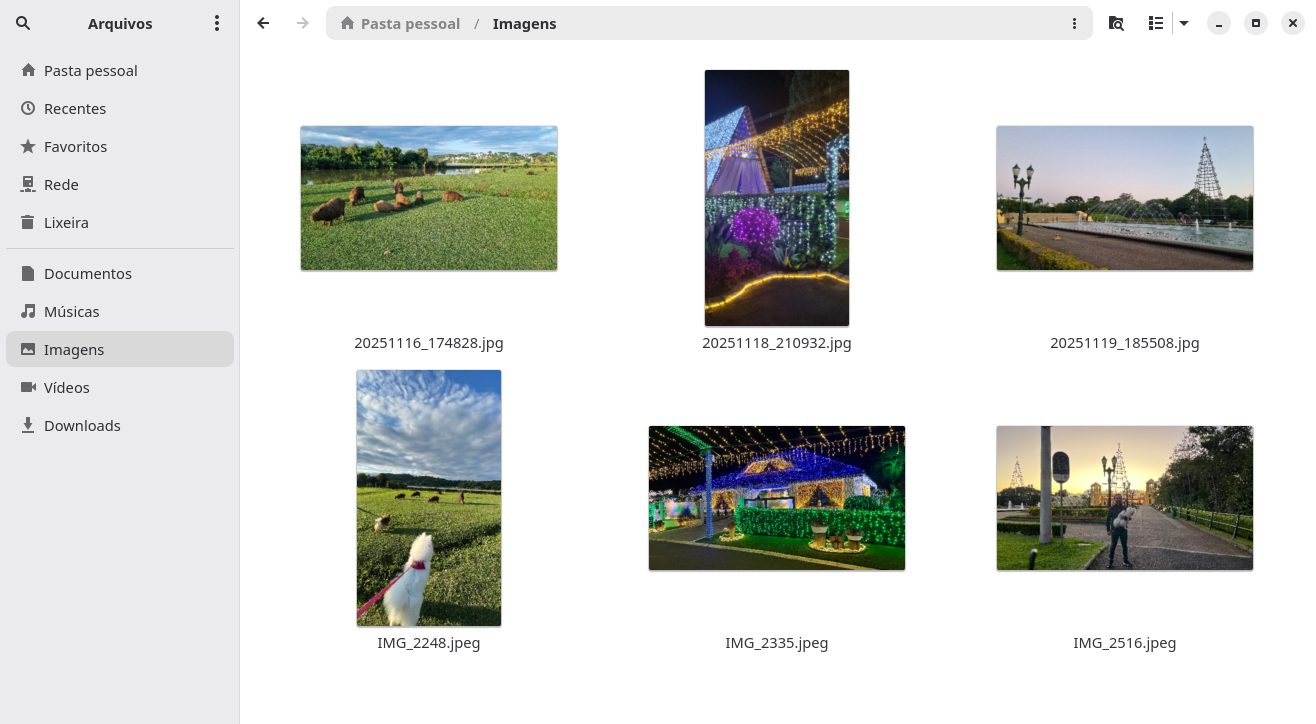Viewport: 1316px width, 724px height.
Task: Go to Documentos folder in sidebar
Action: coord(88,274)
